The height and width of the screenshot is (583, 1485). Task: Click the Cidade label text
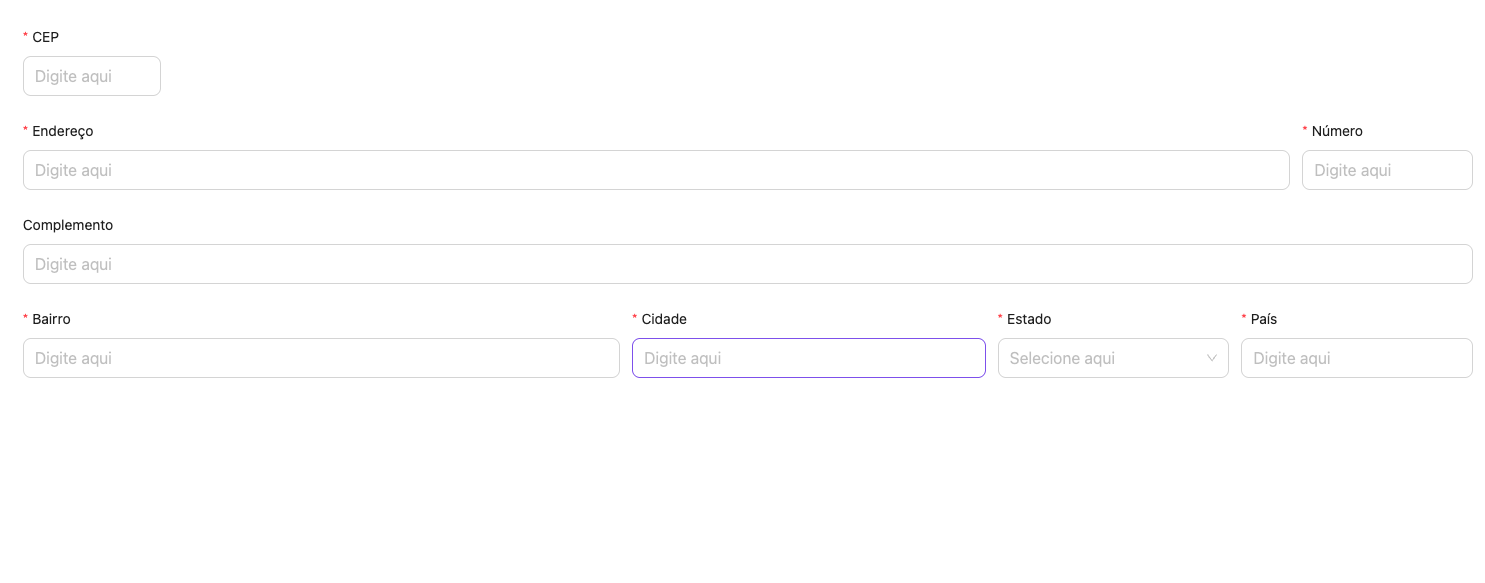[664, 319]
